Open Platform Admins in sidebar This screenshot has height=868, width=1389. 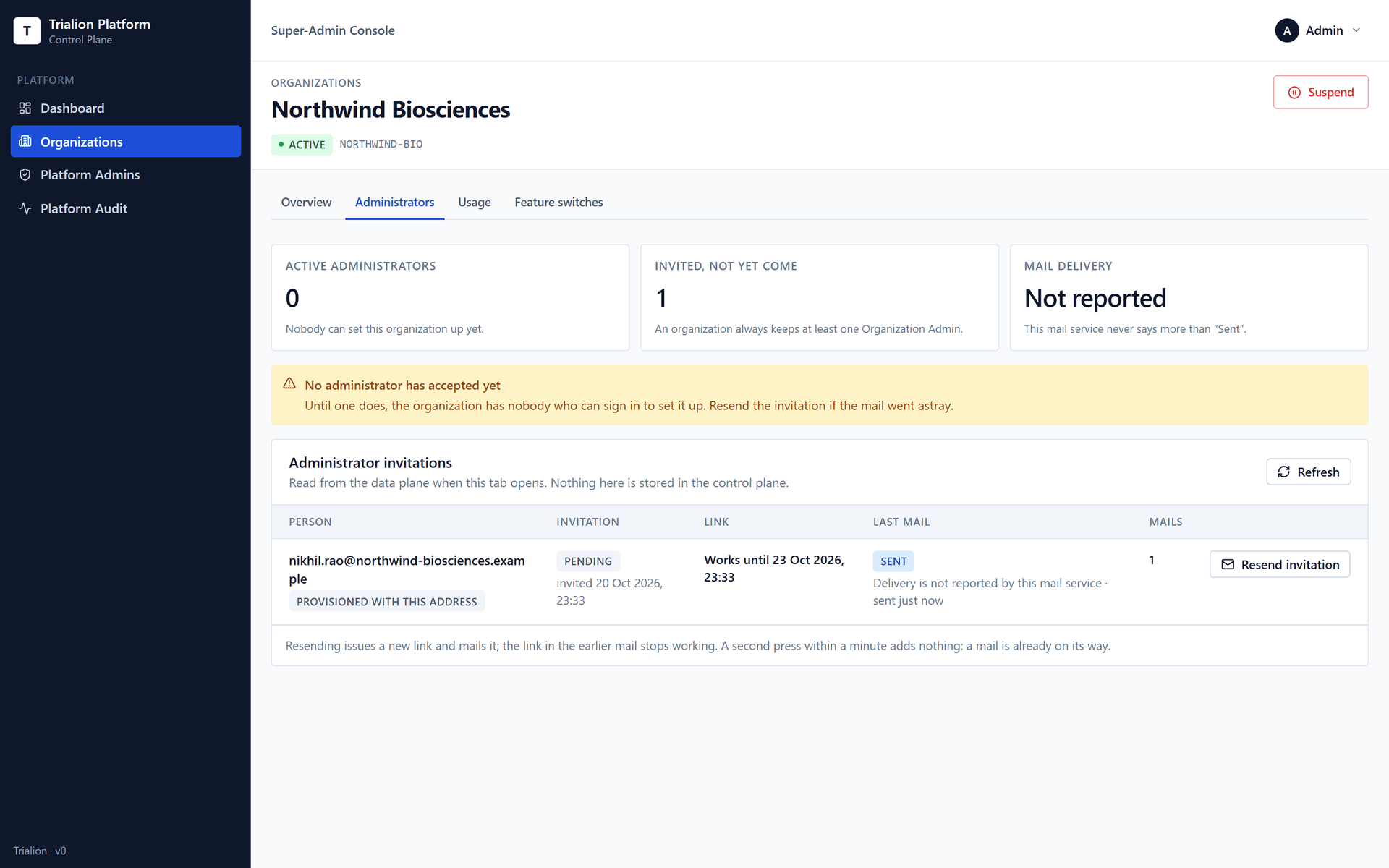click(126, 175)
